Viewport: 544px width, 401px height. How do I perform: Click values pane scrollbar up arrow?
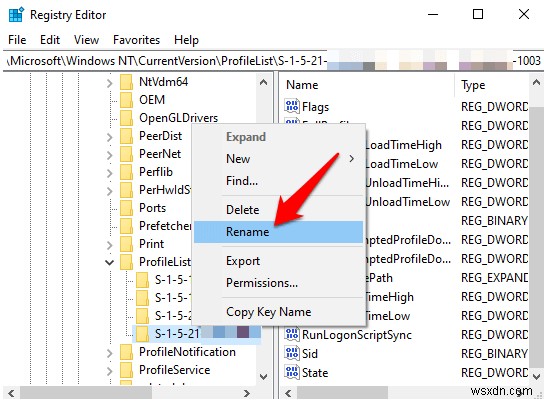[x=536, y=83]
